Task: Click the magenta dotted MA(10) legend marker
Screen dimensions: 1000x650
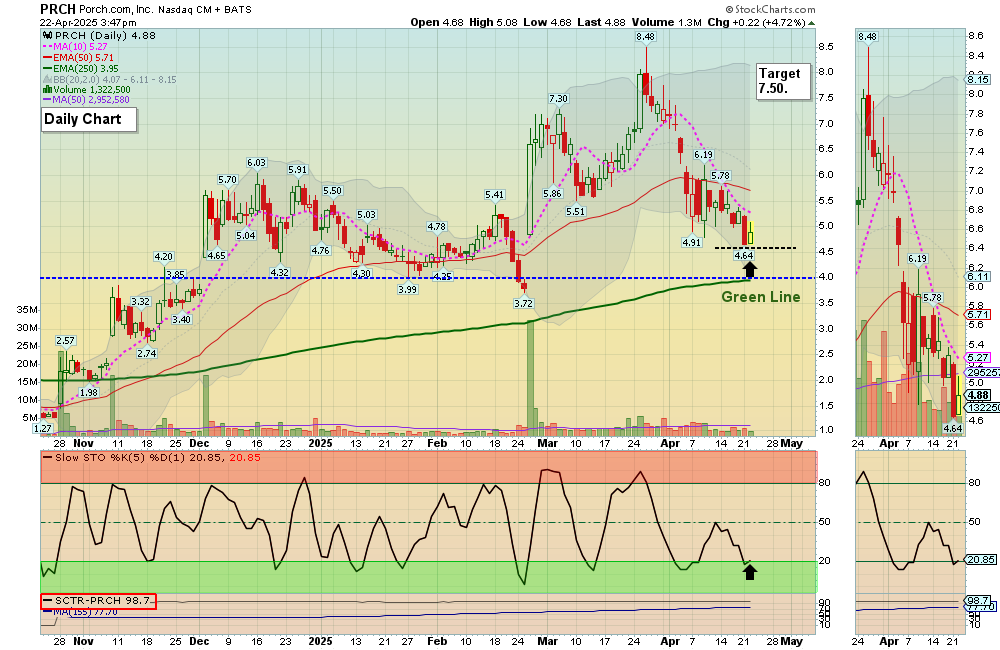Action: pyautogui.click(x=47, y=47)
